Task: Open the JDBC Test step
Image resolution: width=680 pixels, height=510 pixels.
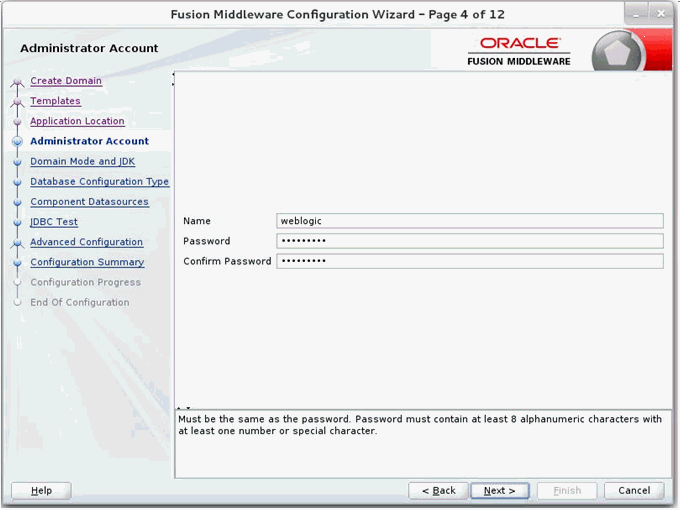Action: click(54, 222)
